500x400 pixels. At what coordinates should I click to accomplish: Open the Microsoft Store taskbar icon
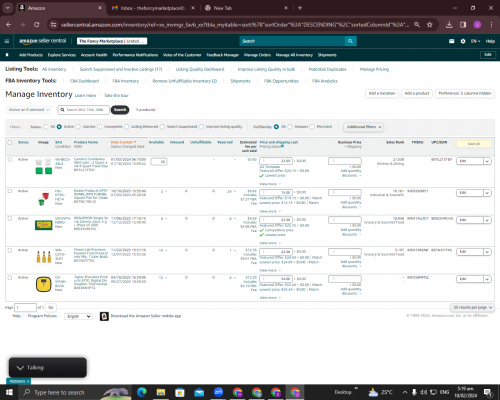tap(180, 392)
